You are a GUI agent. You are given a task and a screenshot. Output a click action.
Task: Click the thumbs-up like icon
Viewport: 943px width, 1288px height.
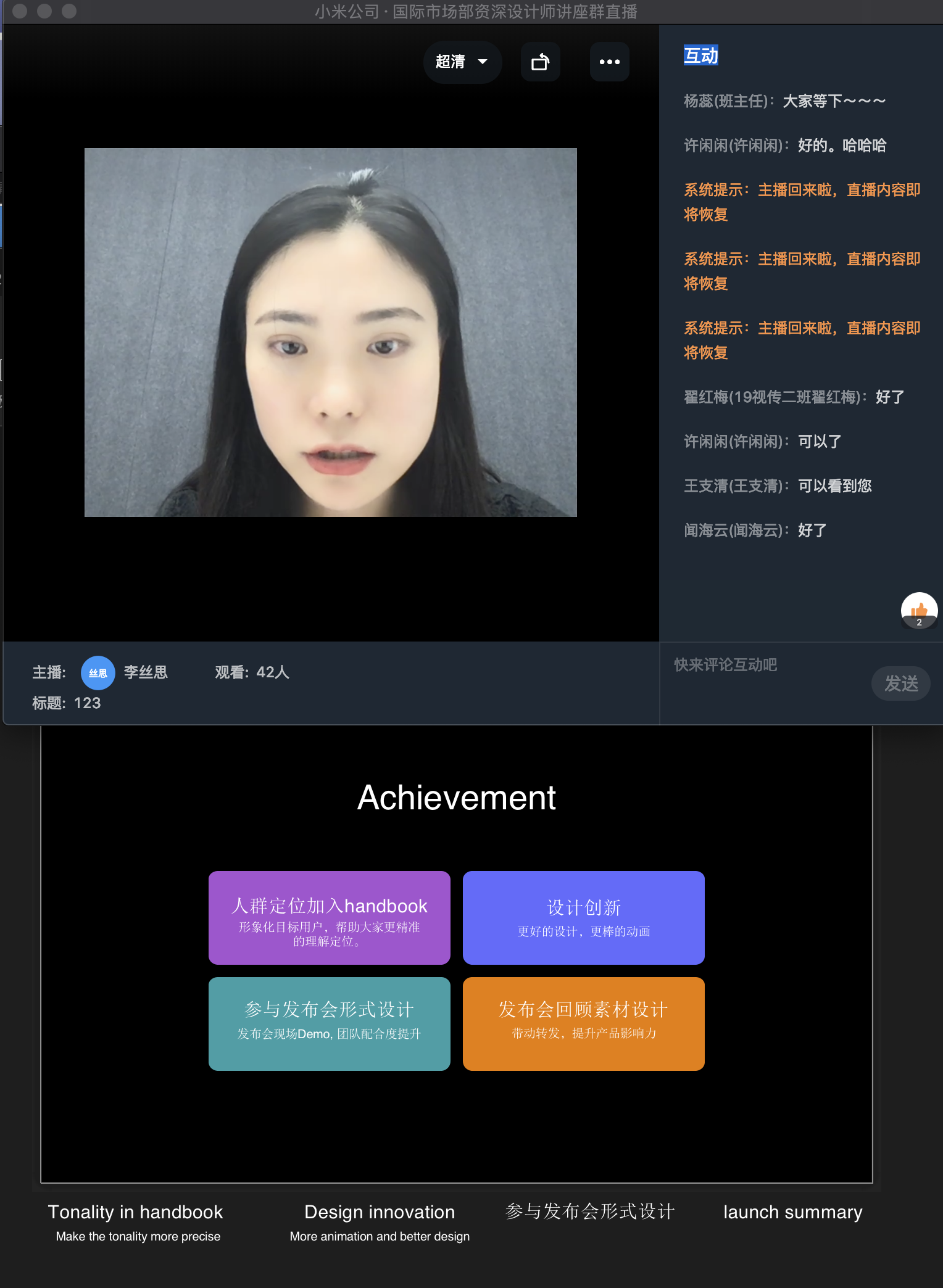point(919,610)
